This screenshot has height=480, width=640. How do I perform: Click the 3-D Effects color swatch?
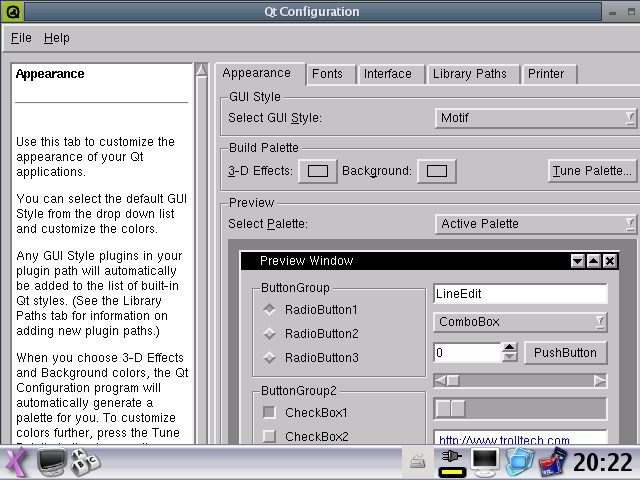317,171
